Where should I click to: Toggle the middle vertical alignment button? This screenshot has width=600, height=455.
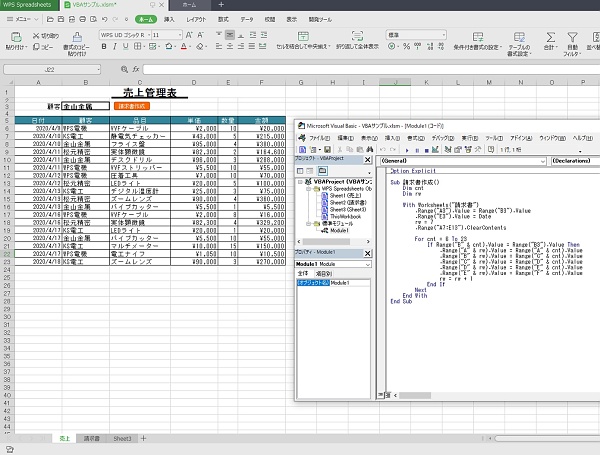pos(230,35)
